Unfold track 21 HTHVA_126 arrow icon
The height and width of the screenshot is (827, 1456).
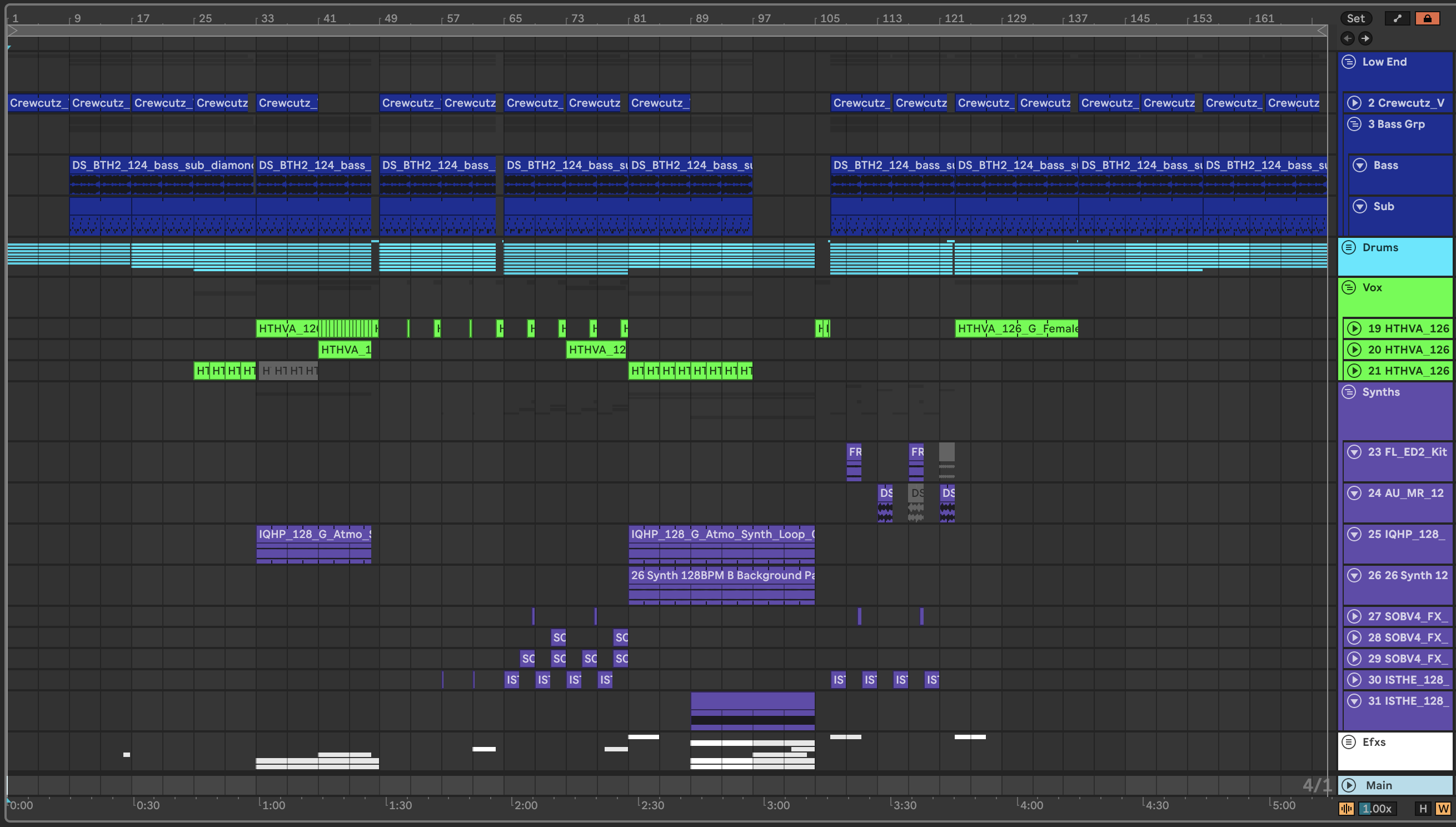click(1354, 370)
